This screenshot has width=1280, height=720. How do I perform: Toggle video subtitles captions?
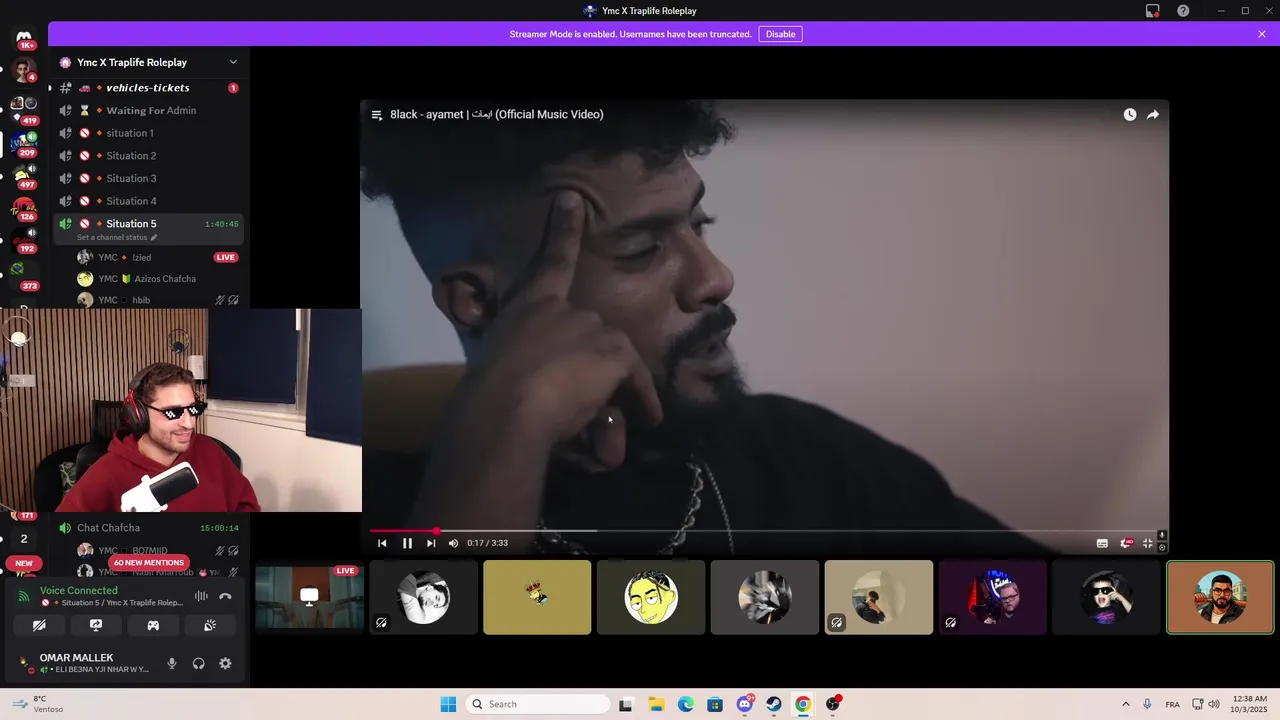click(1102, 543)
